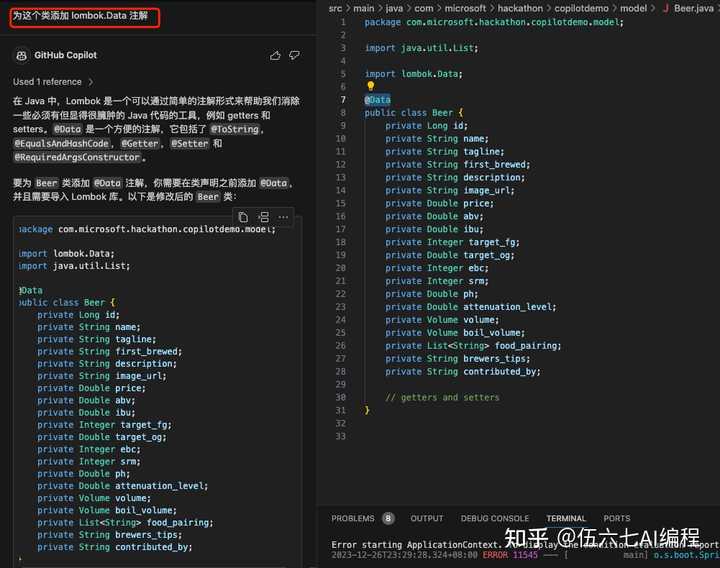Click line number 8 in the gutter

point(343,112)
